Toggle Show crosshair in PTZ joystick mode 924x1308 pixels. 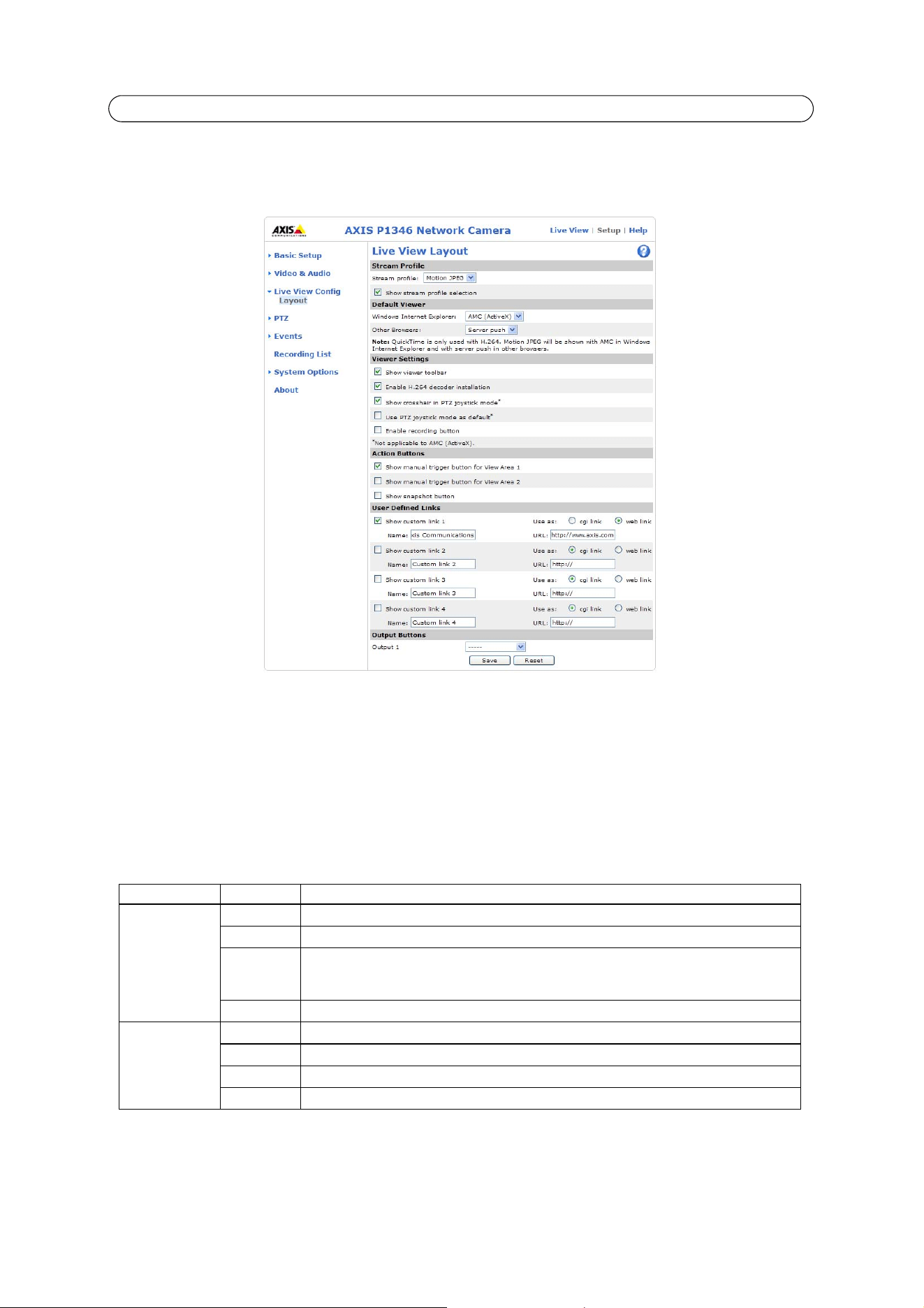(x=378, y=401)
